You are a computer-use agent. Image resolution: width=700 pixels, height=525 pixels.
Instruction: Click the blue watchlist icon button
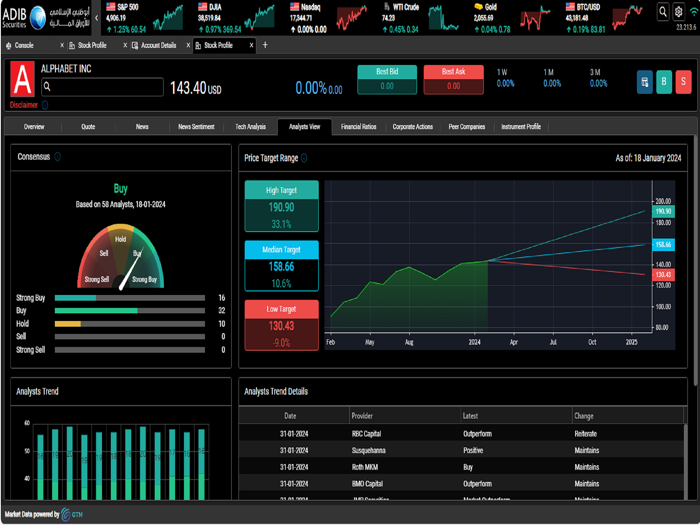point(645,82)
